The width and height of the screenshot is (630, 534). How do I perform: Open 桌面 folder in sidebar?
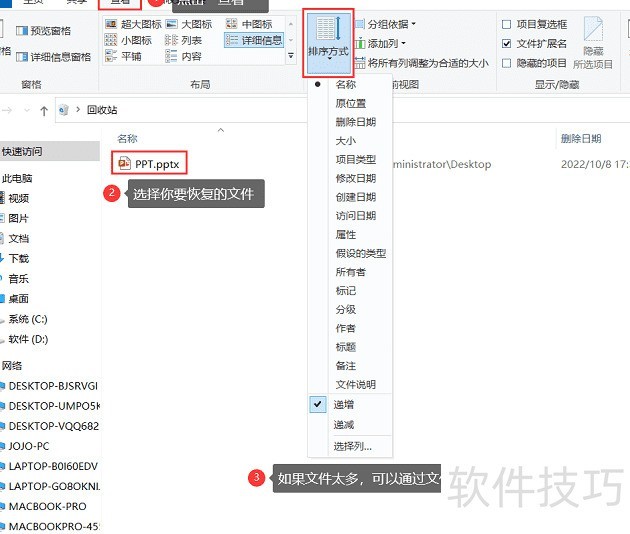tap(18, 299)
